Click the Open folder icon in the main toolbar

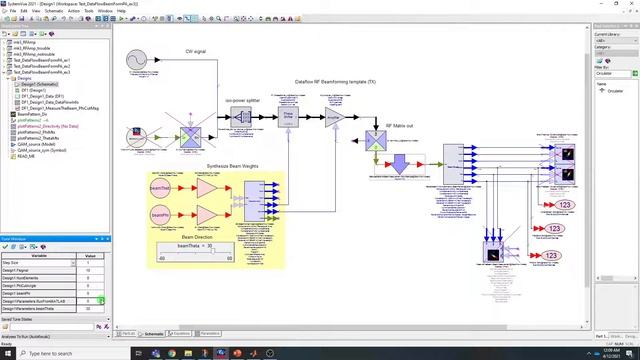14,19
